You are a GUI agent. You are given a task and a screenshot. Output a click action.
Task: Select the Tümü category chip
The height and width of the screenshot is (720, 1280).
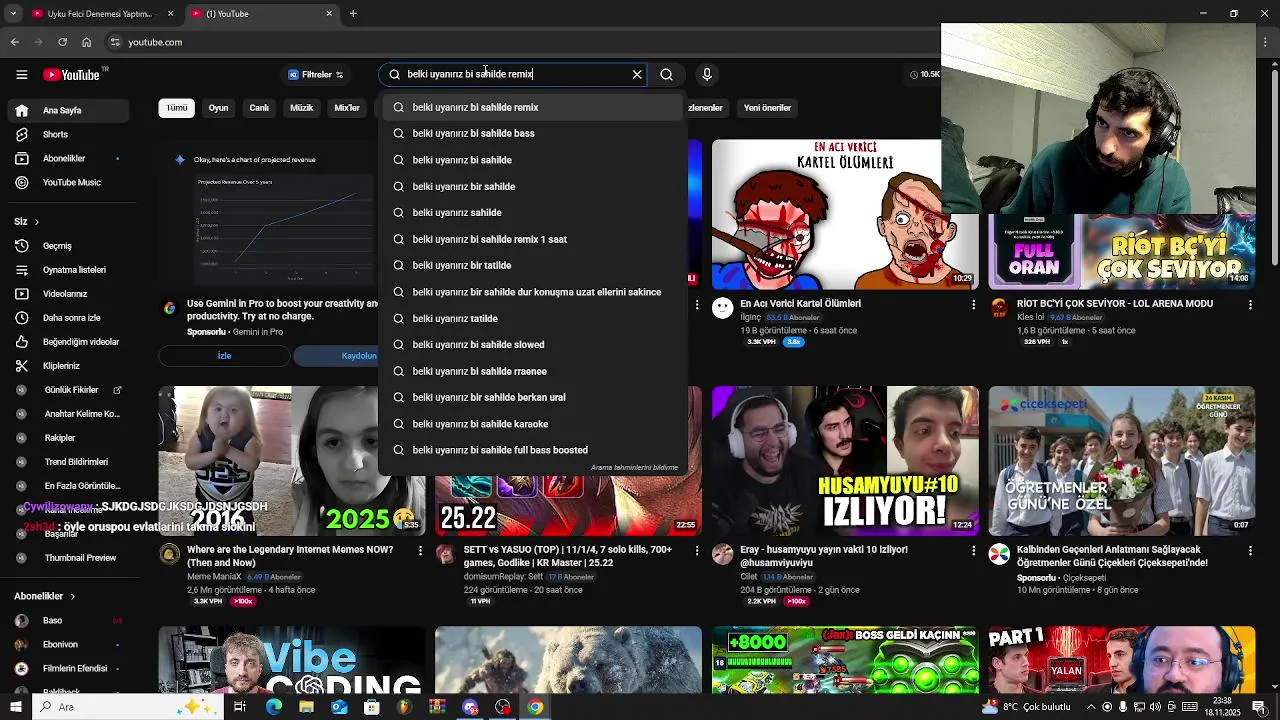tap(177, 108)
